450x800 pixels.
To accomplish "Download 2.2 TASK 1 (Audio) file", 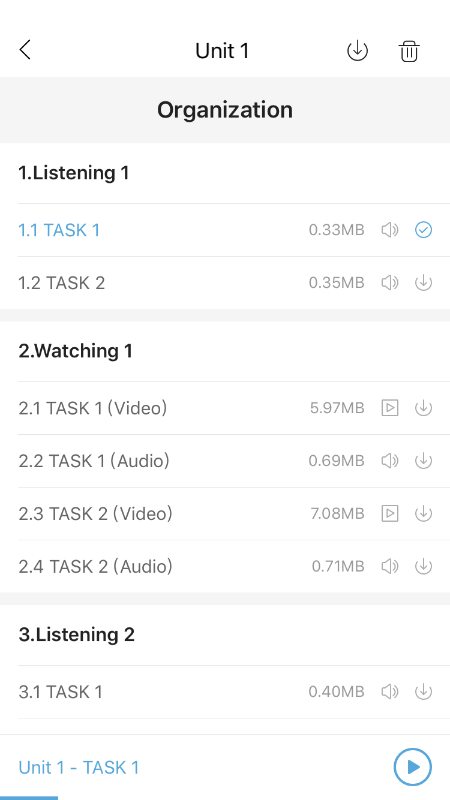I will pyautogui.click(x=423, y=461).
